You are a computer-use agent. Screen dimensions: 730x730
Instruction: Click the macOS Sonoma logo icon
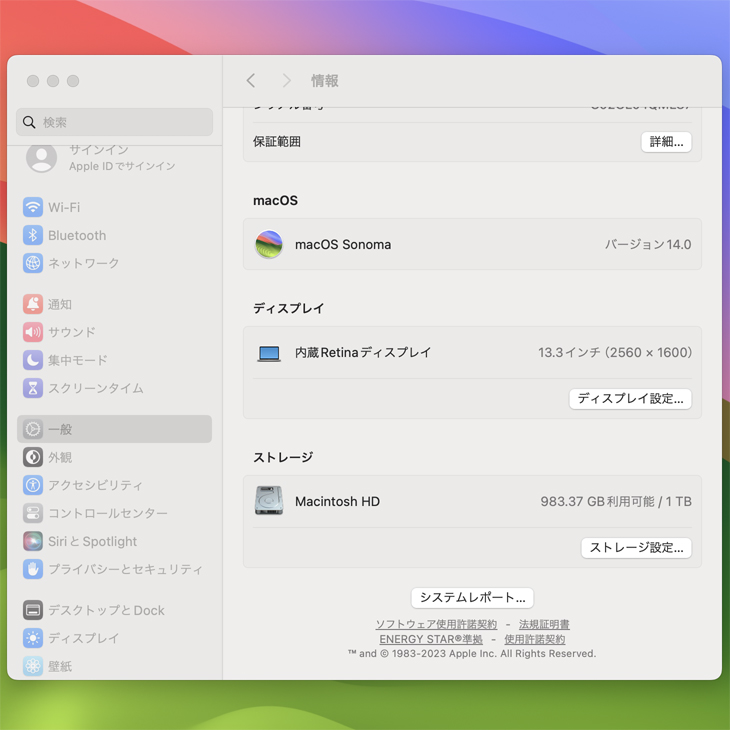269,244
